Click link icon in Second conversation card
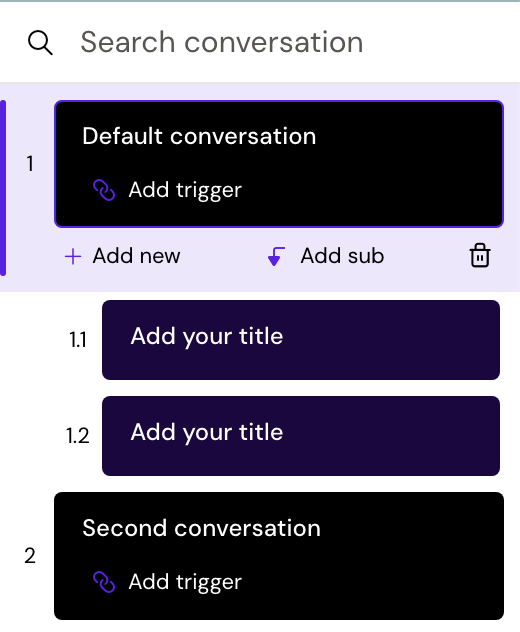520x632 pixels. click(x=104, y=582)
